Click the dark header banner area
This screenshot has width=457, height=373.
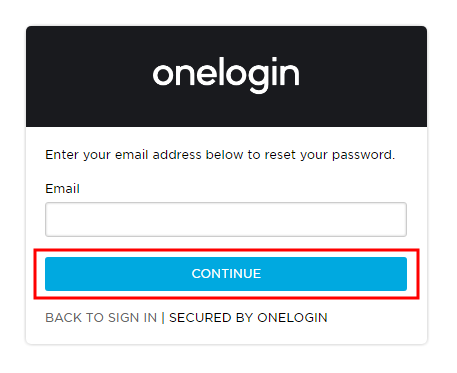(x=226, y=76)
